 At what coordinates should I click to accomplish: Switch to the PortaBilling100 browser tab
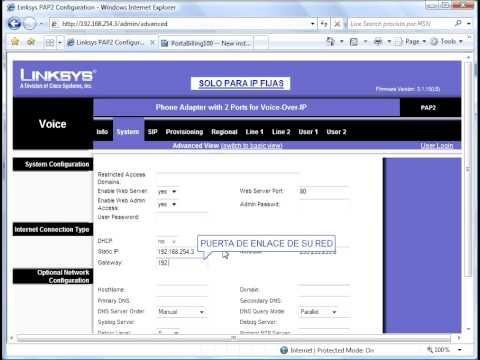pos(207,43)
